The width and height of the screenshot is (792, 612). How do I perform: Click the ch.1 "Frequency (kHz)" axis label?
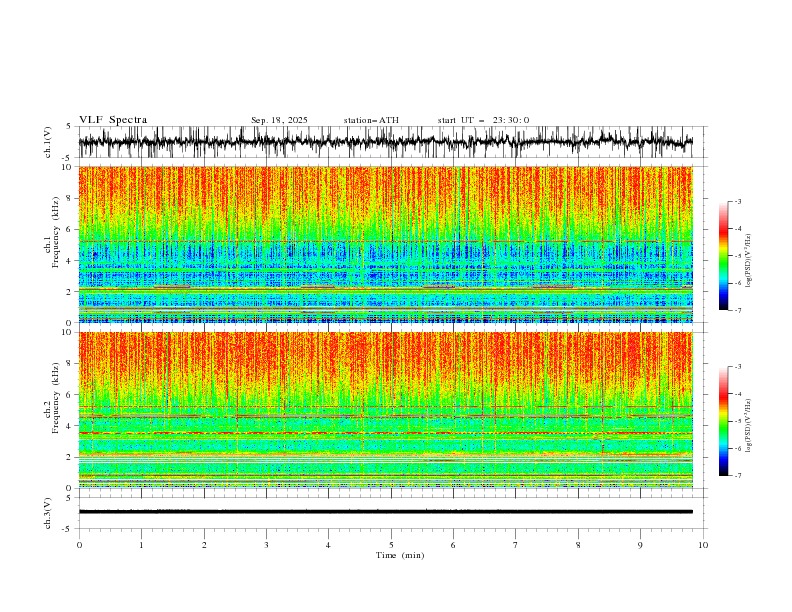click(56, 233)
